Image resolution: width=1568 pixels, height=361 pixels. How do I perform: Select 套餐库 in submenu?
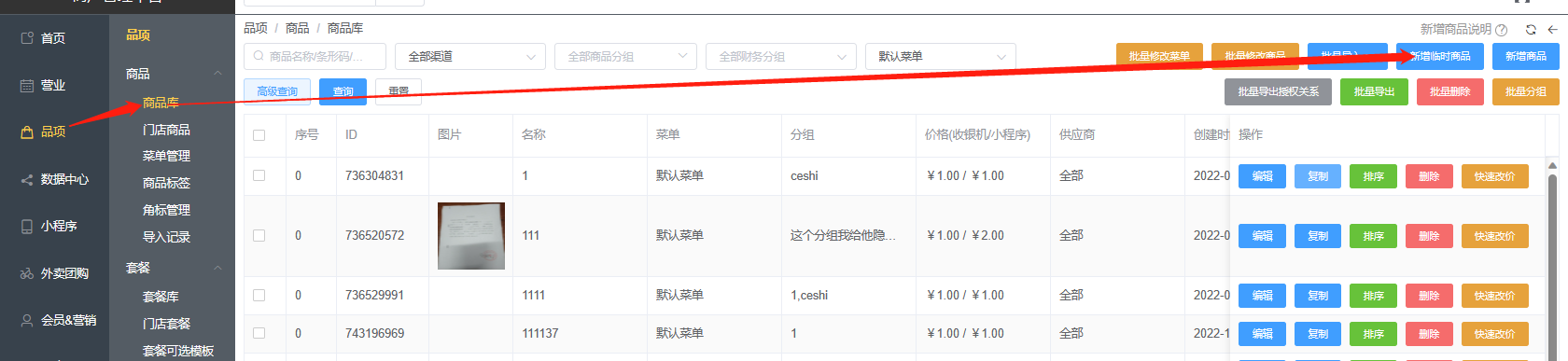coord(161,297)
